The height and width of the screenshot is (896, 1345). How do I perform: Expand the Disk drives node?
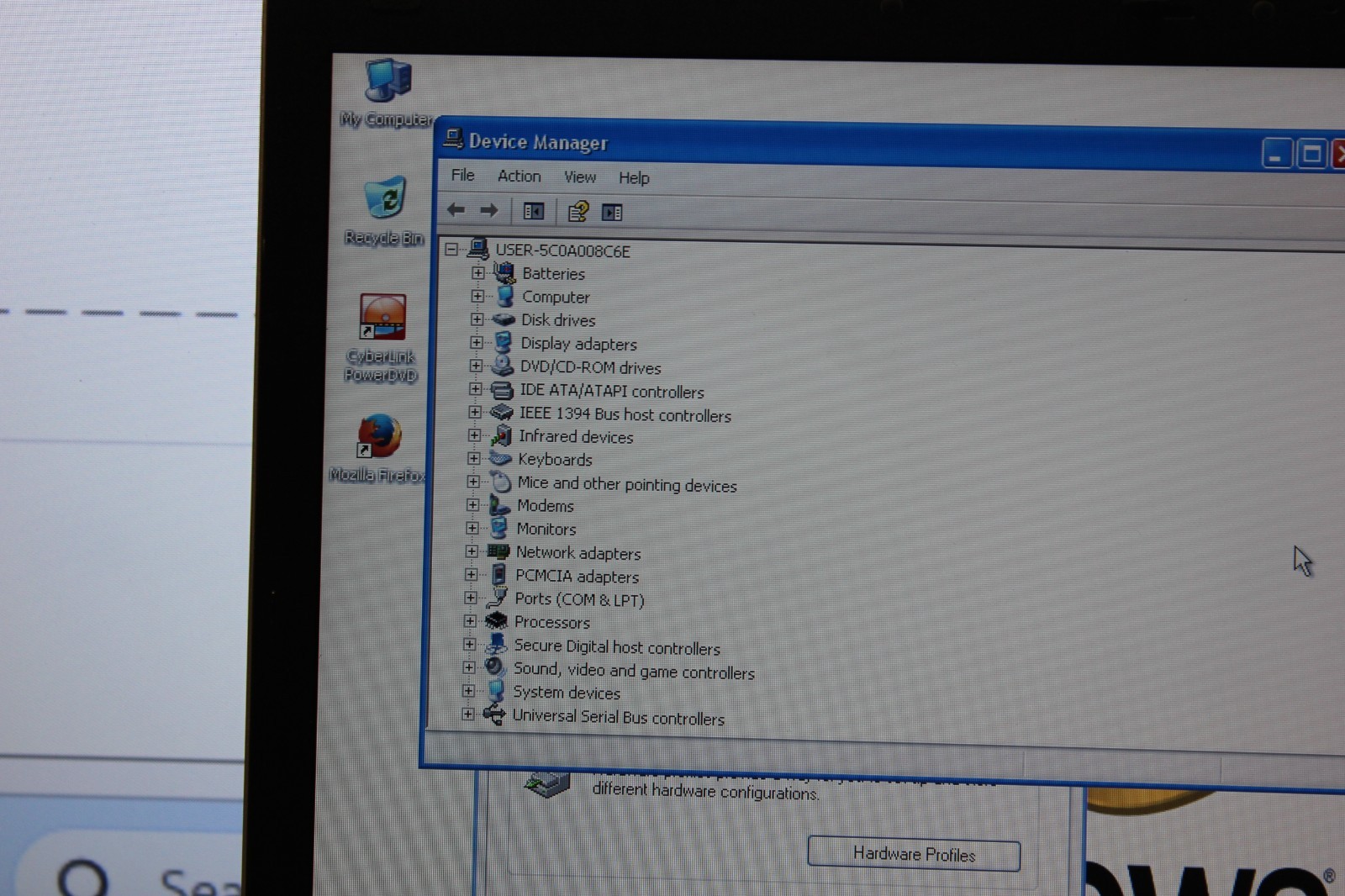(x=477, y=319)
